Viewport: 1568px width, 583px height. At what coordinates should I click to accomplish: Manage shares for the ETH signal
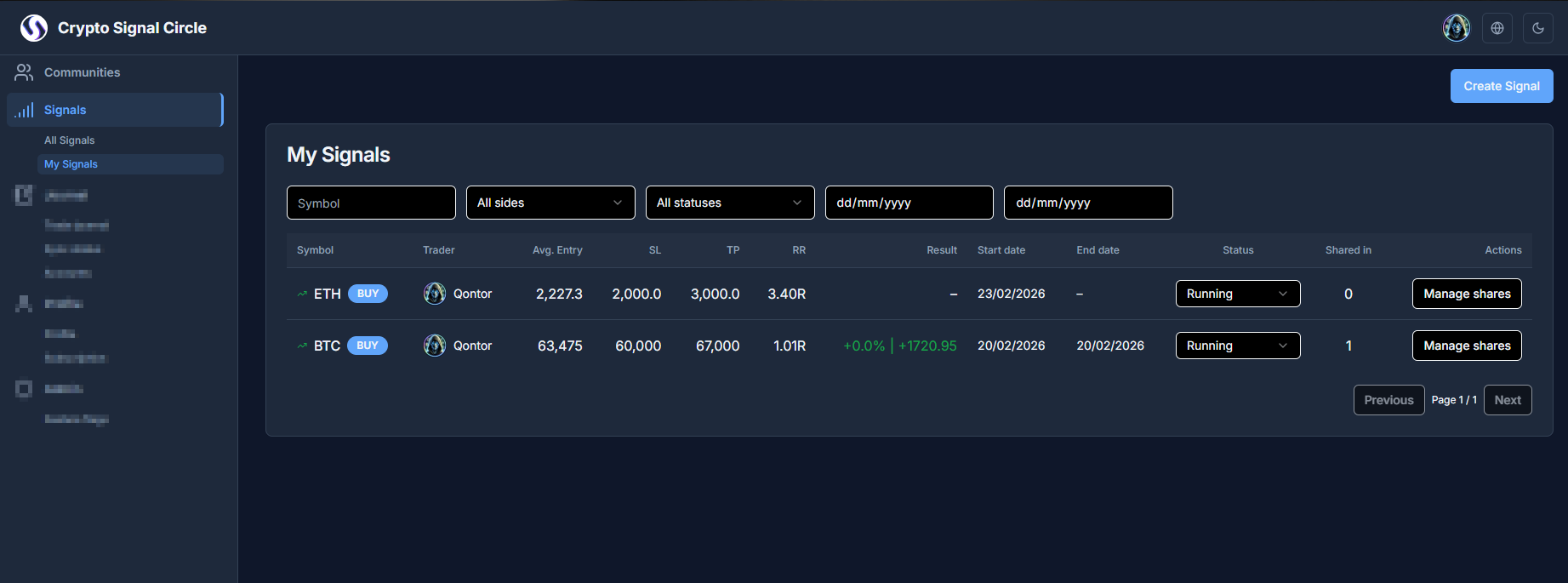tap(1467, 294)
